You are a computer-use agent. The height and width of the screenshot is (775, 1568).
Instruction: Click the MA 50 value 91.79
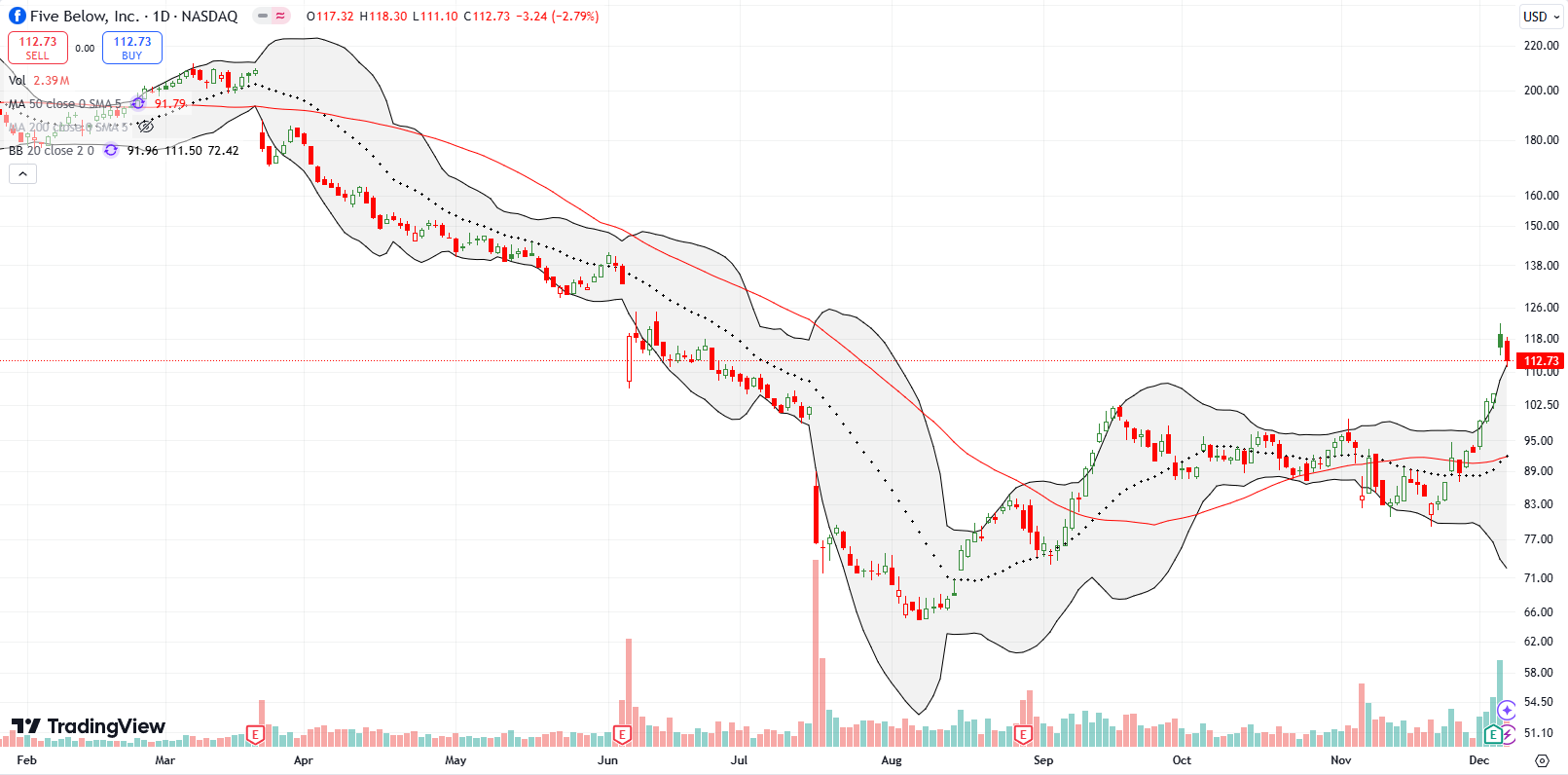[x=170, y=103]
